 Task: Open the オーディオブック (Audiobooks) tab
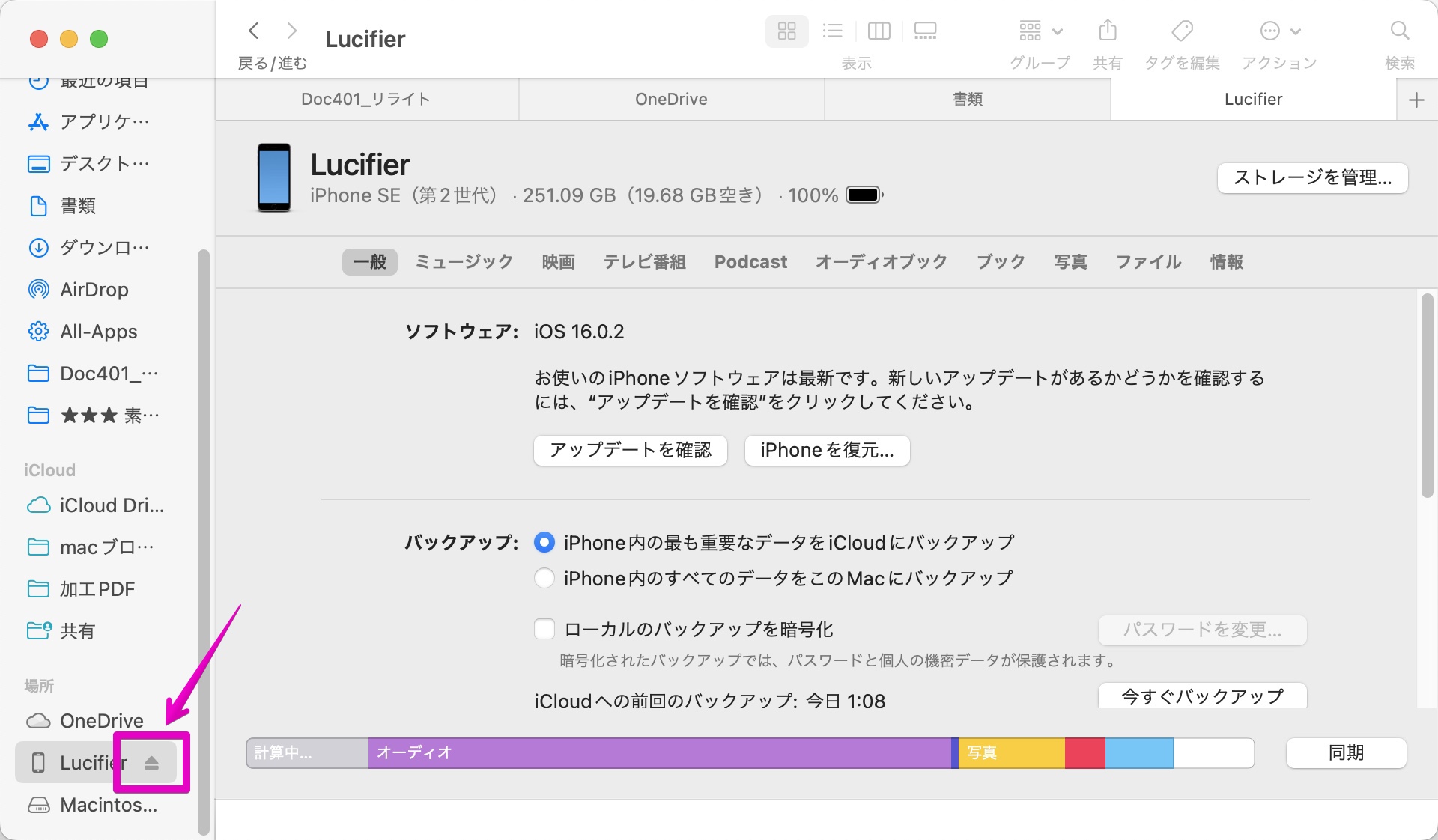(x=882, y=262)
